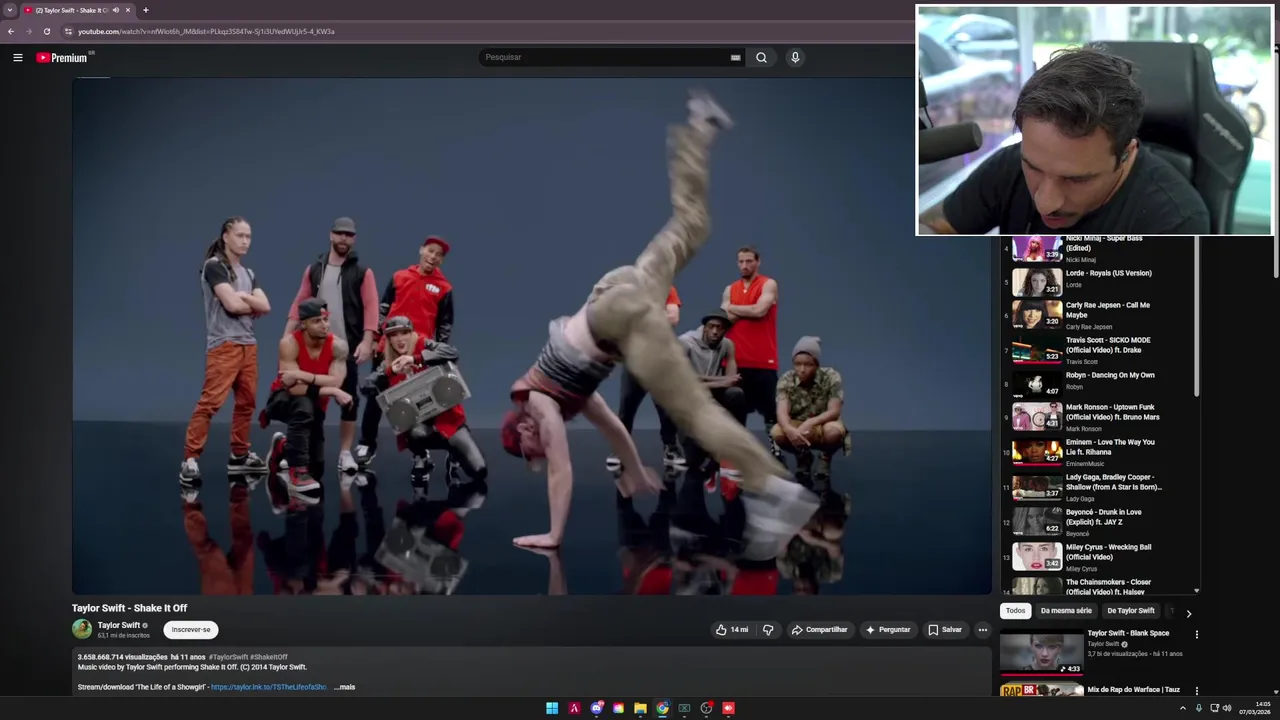Viewport: 1280px width, 720px height.
Task: Reload the page with refresh icon
Action: coord(46,31)
